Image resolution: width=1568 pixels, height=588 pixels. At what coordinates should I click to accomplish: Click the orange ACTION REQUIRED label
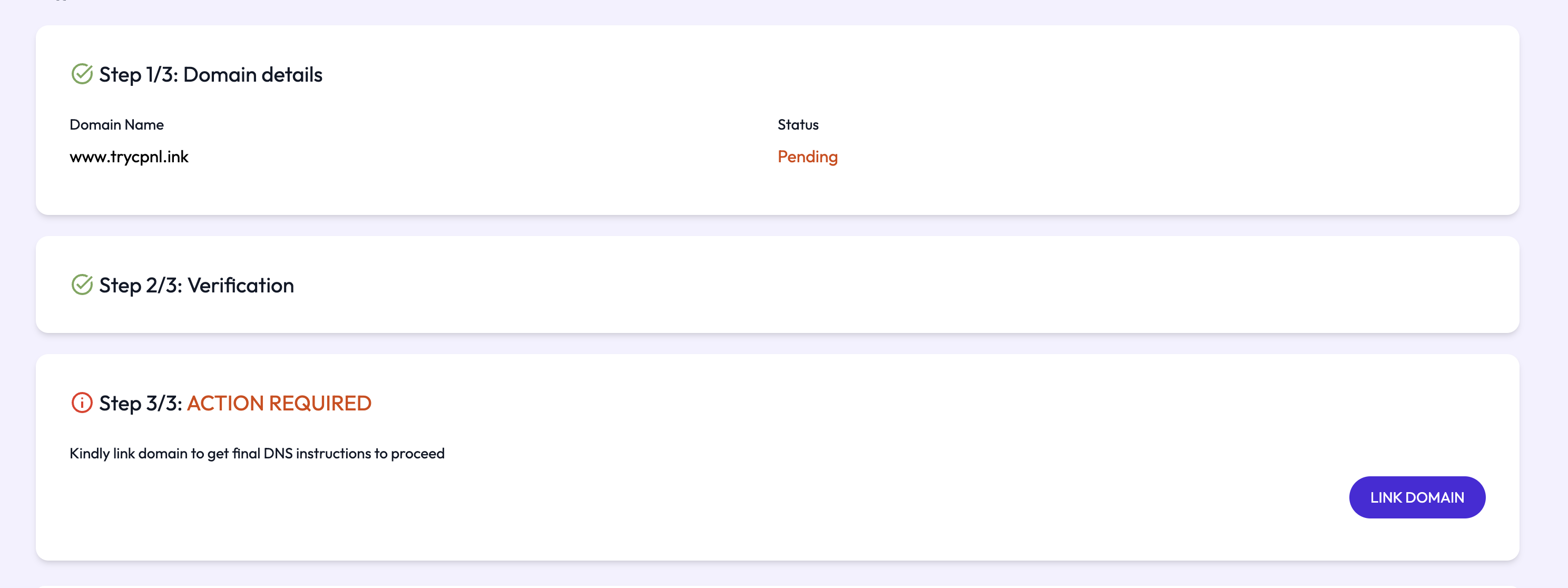[279, 403]
